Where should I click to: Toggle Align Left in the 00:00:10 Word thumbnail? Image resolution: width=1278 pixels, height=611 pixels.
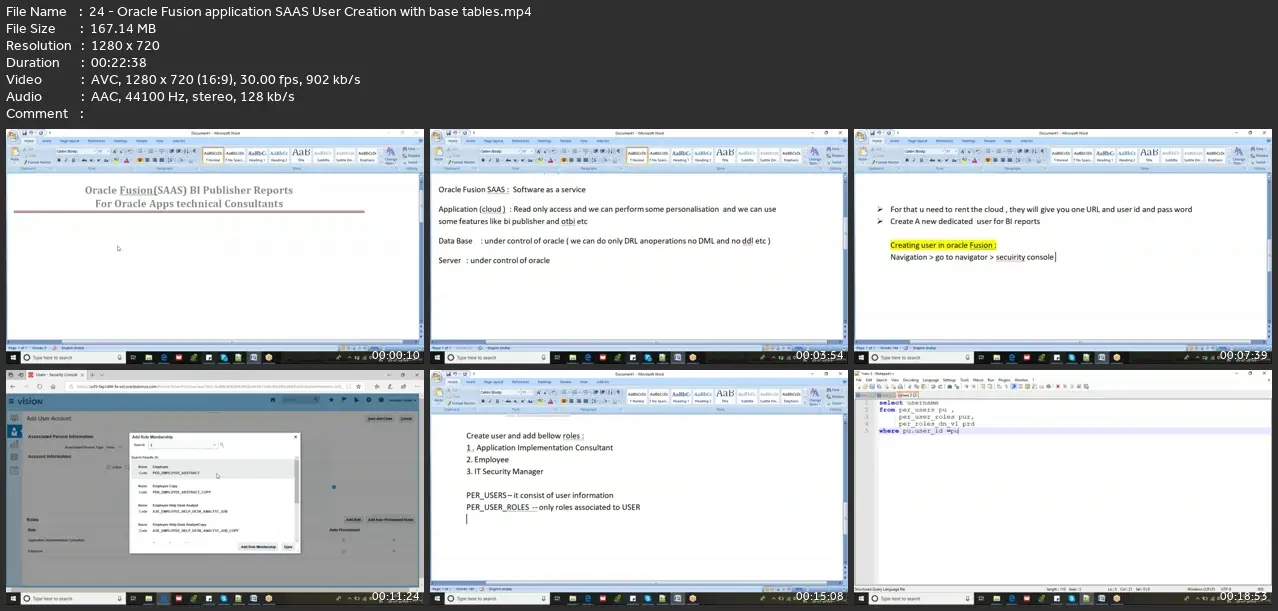138,160
